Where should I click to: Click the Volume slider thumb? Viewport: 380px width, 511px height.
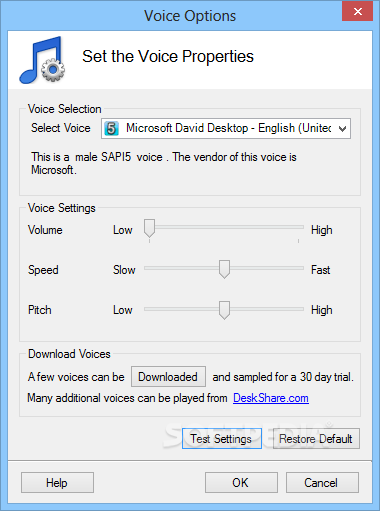[149, 228]
